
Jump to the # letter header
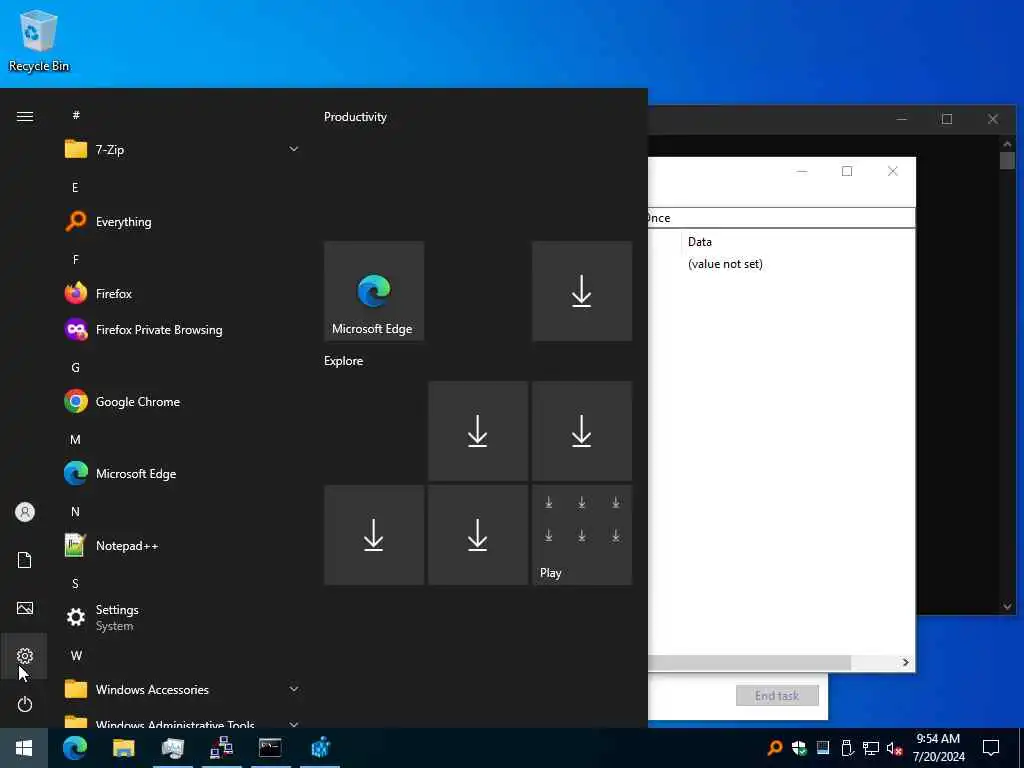[x=76, y=115]
